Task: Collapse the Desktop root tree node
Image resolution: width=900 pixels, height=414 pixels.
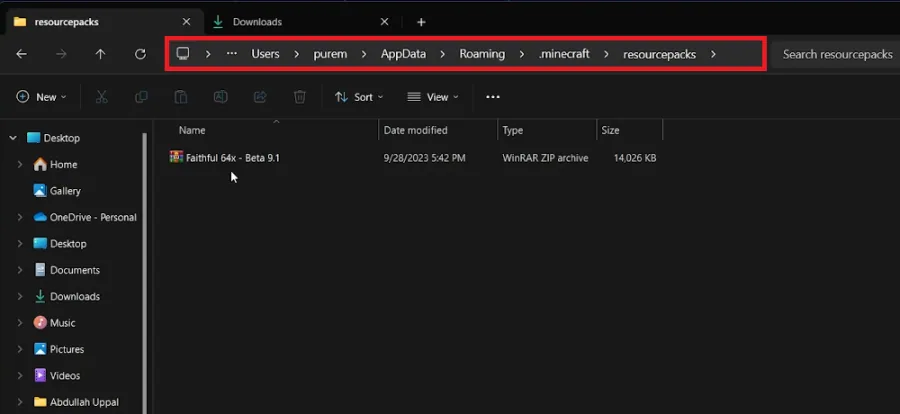Action: pos(13,138)
